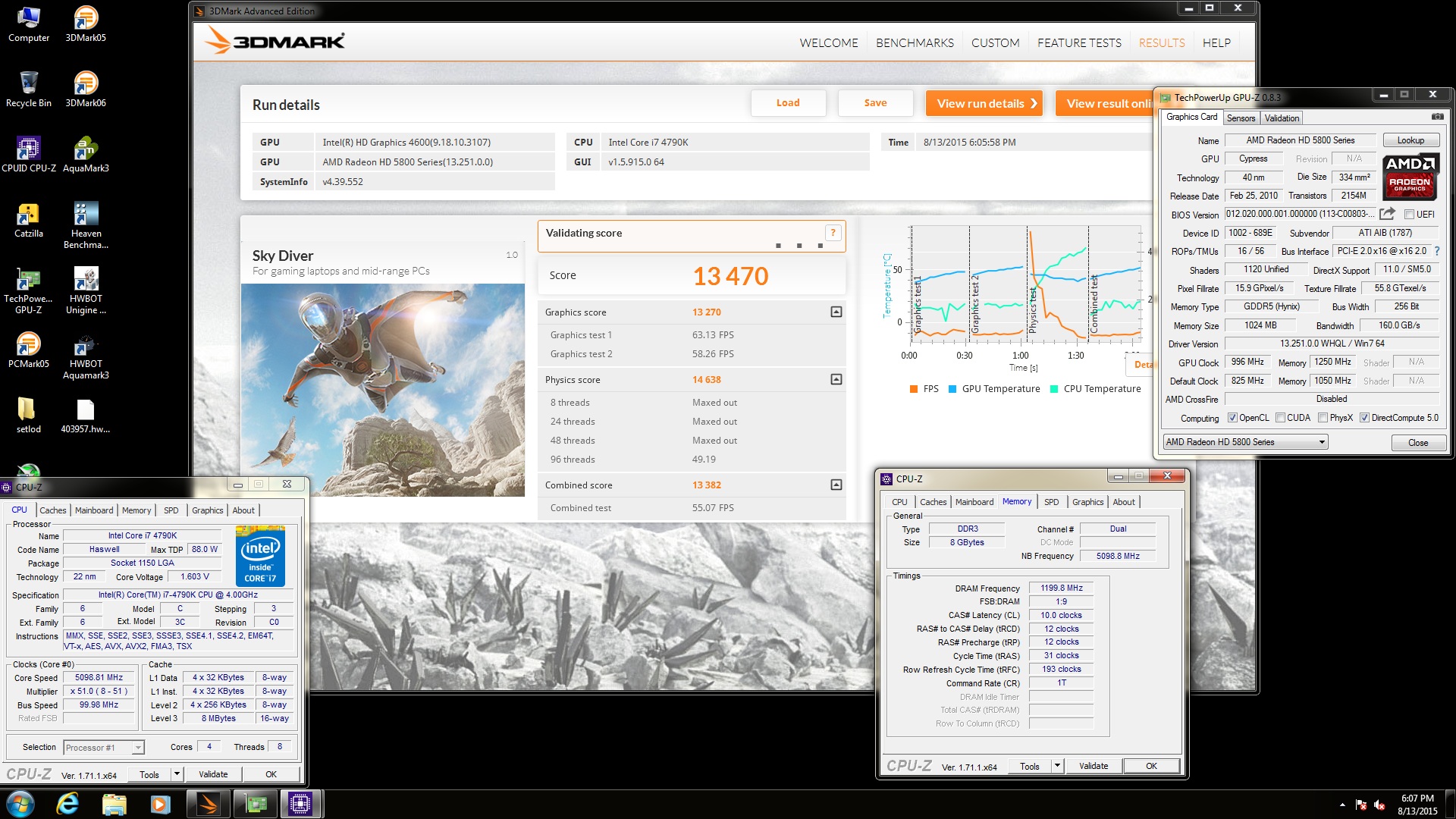Click the Load button in Run details
1456x819 pixels.
pyautogui.click(x=788, y=103)
